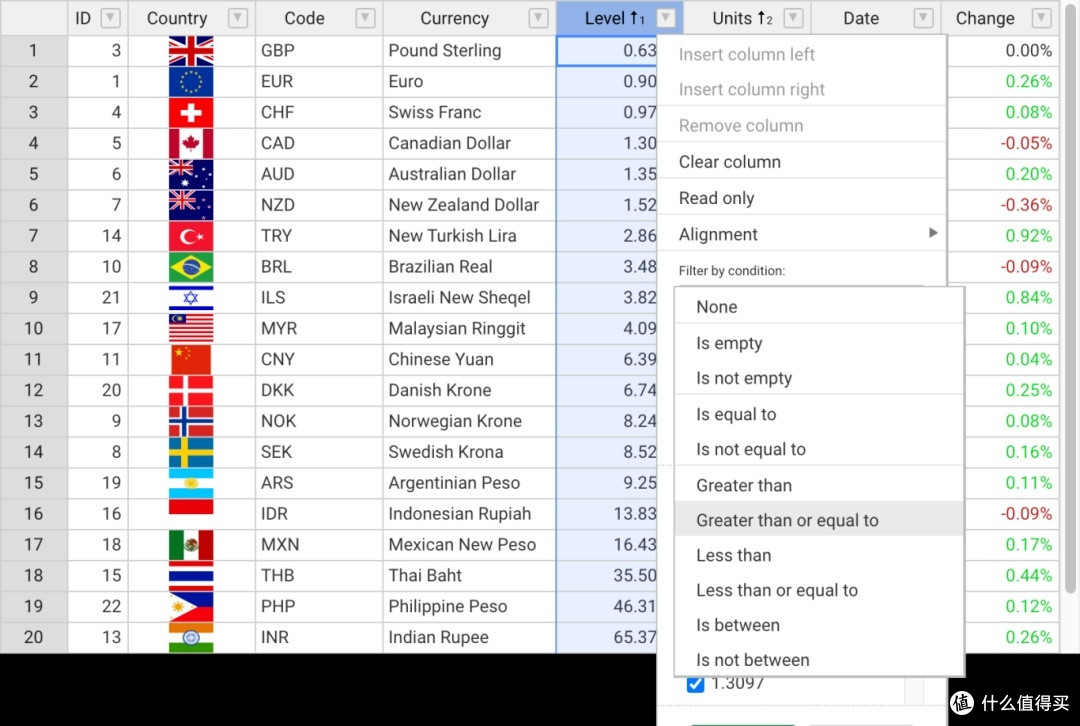This screenshot has width=1080, height=726.
Task: Open the ID column filter dropdown button
Action: 110,18
